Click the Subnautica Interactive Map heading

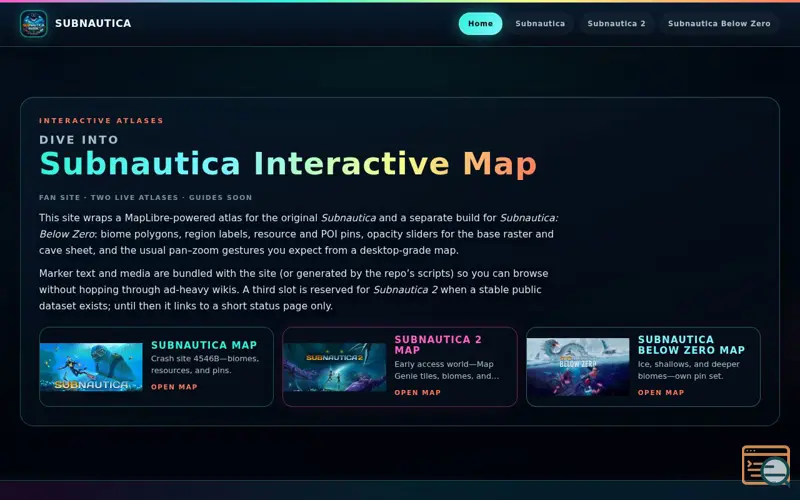(288, 164)
